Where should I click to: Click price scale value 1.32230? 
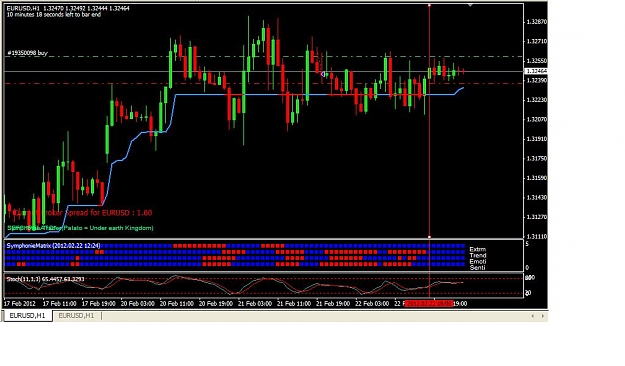[537, 100]
